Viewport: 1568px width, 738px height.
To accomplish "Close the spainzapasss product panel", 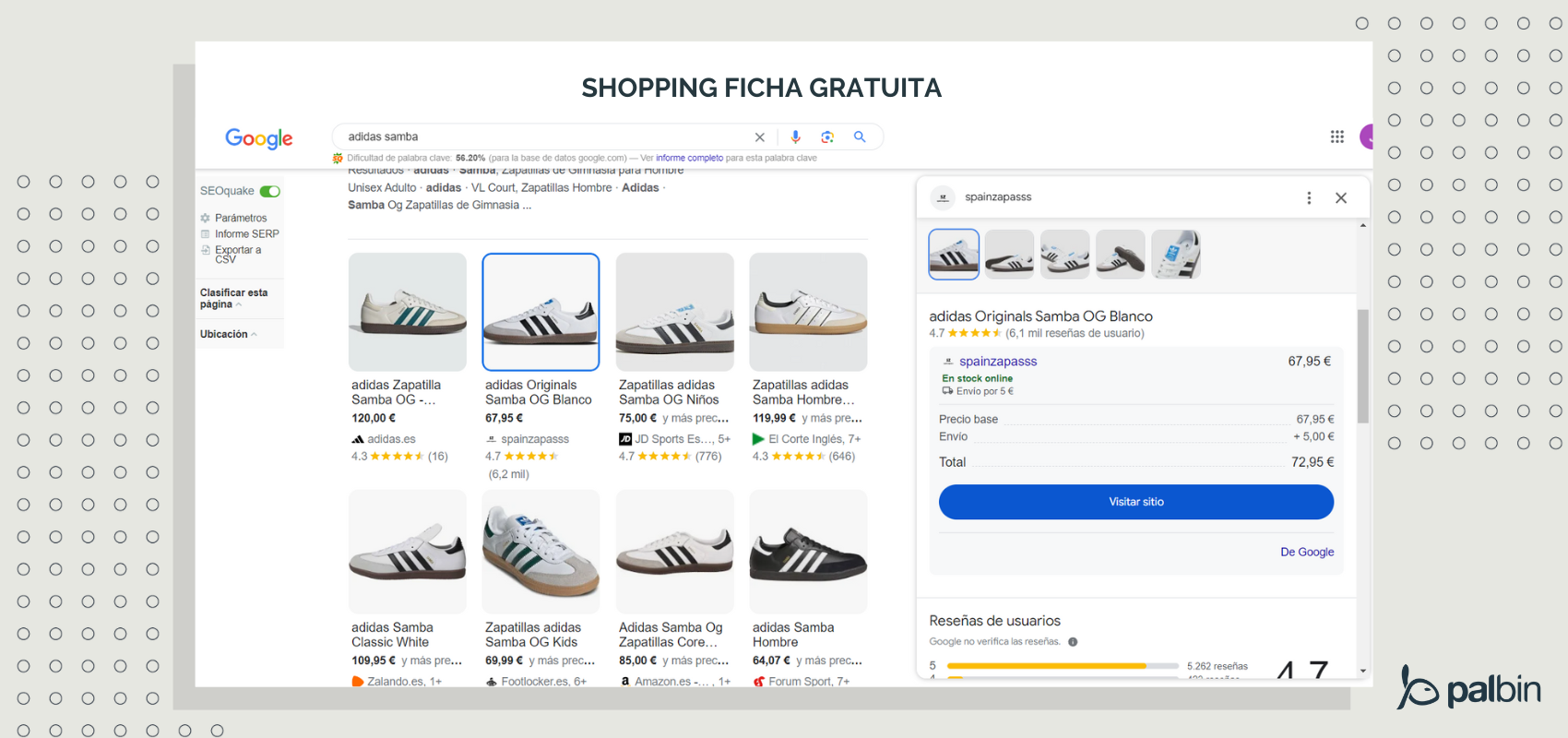I will coord(1341,197).
